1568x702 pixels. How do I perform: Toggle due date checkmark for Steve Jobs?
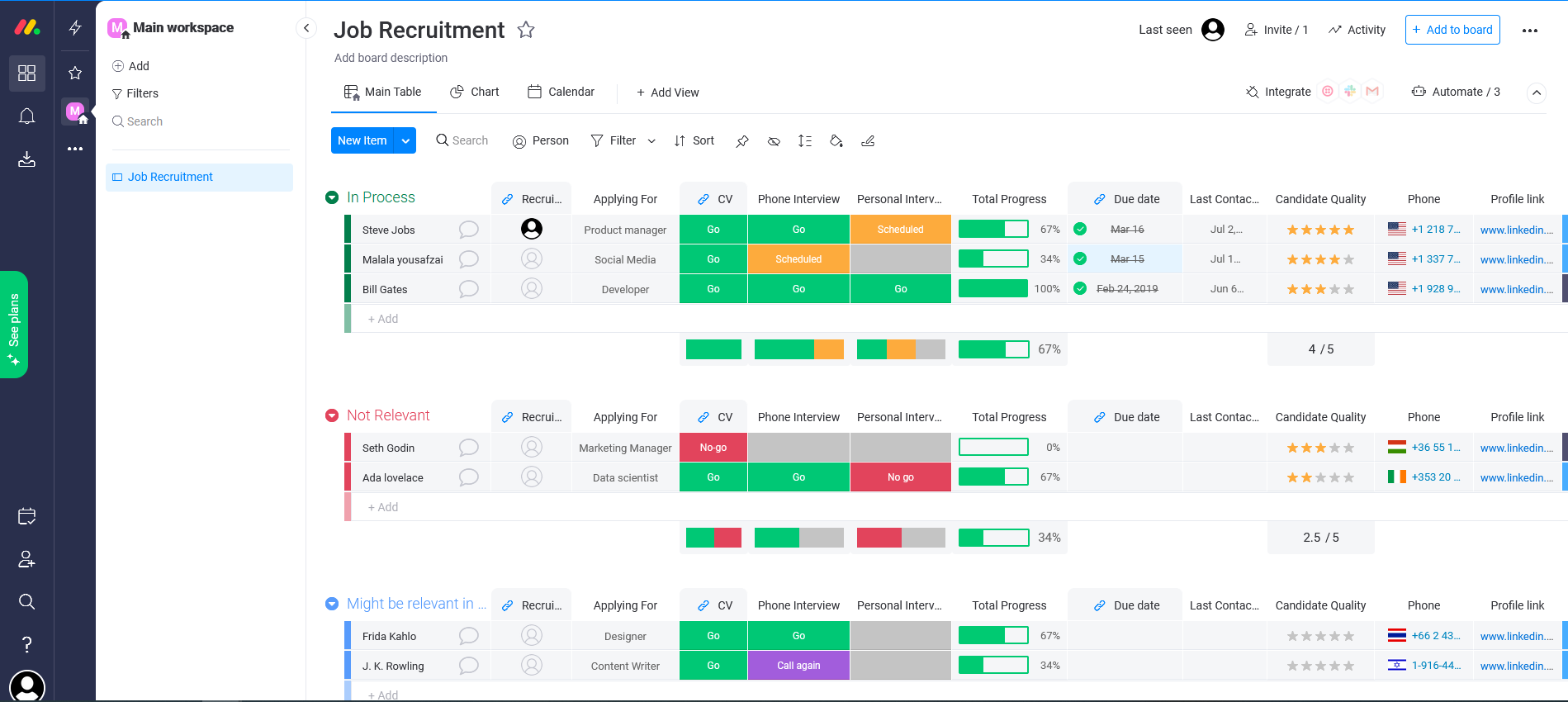coord(1080,230)
